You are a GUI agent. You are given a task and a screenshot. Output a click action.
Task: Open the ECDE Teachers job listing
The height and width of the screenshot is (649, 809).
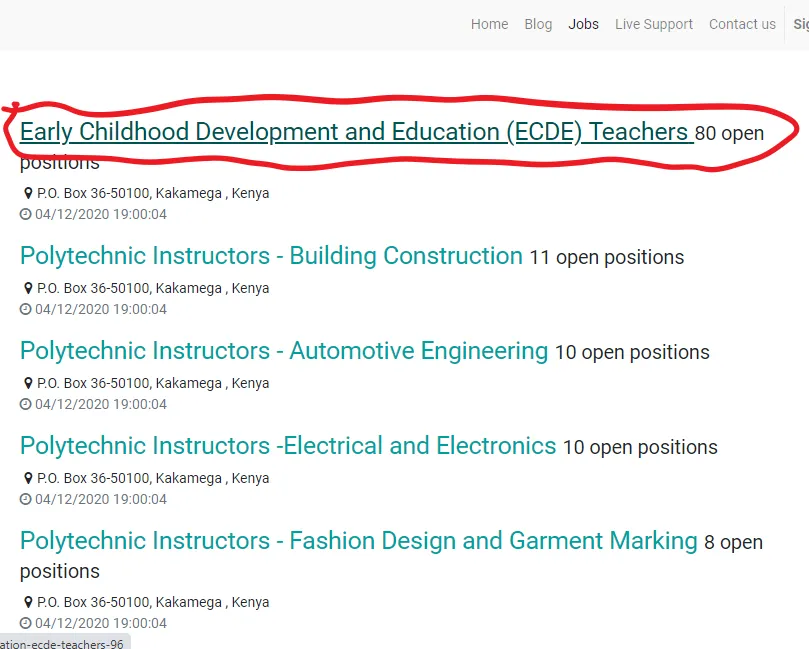pyautogui.click(x=354, y=132)
